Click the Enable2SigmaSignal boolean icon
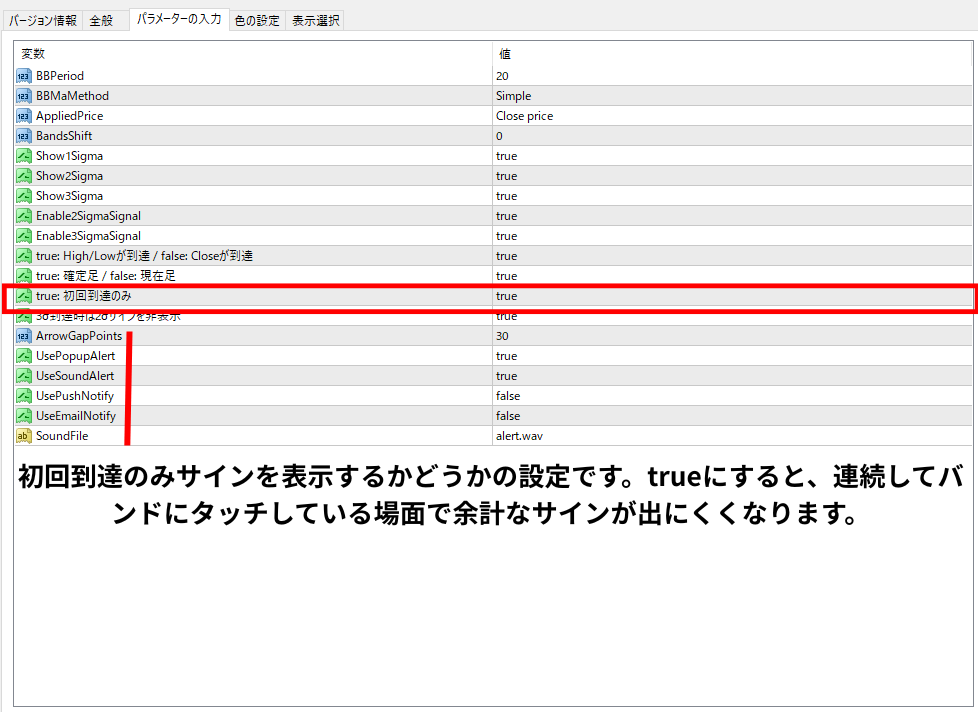Screen dimensions: 978x712 pos(24,216)
